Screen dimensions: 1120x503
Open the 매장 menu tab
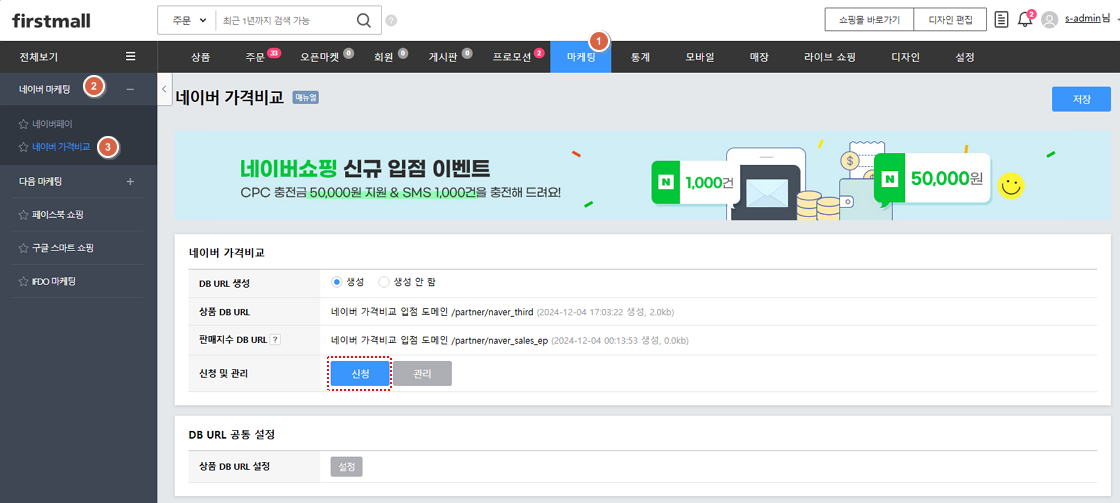click(x=759, y=57)
